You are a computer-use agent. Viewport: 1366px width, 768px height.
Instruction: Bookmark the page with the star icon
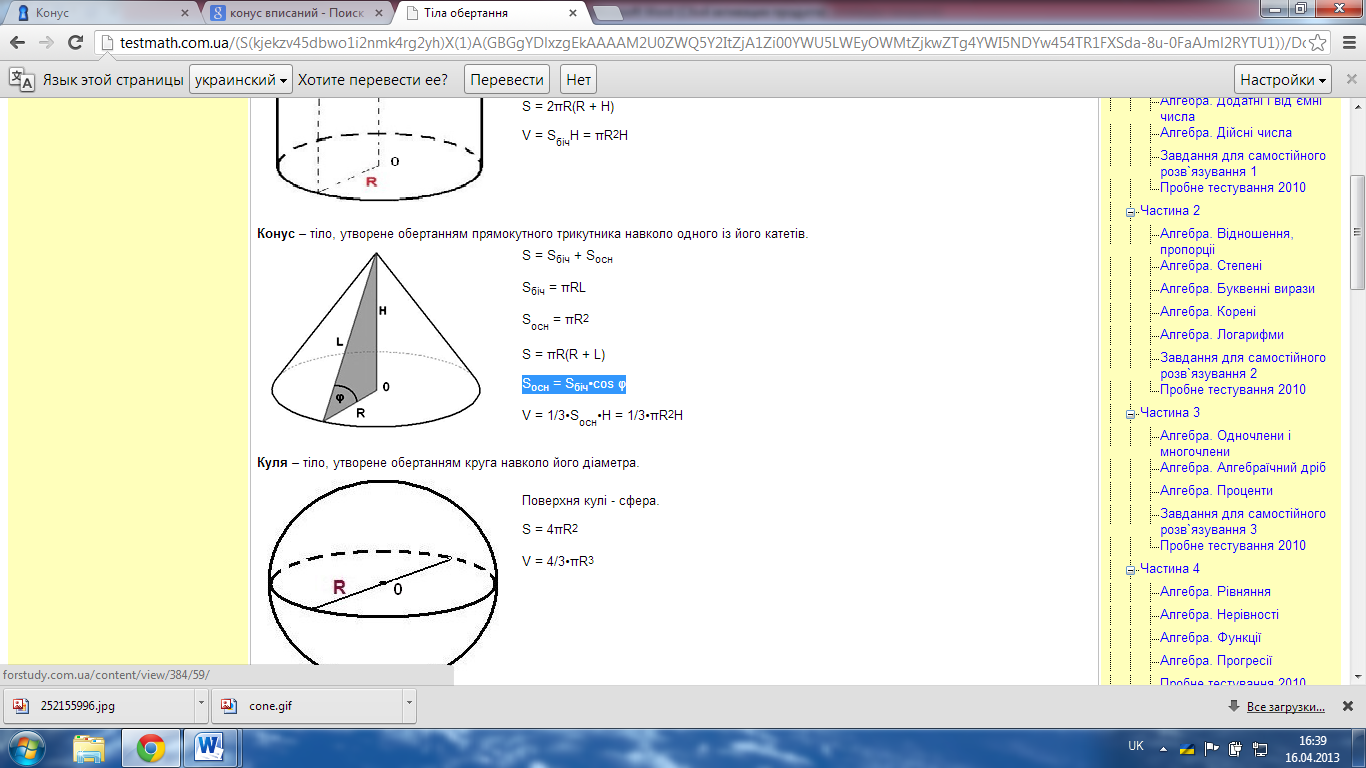1318,43
